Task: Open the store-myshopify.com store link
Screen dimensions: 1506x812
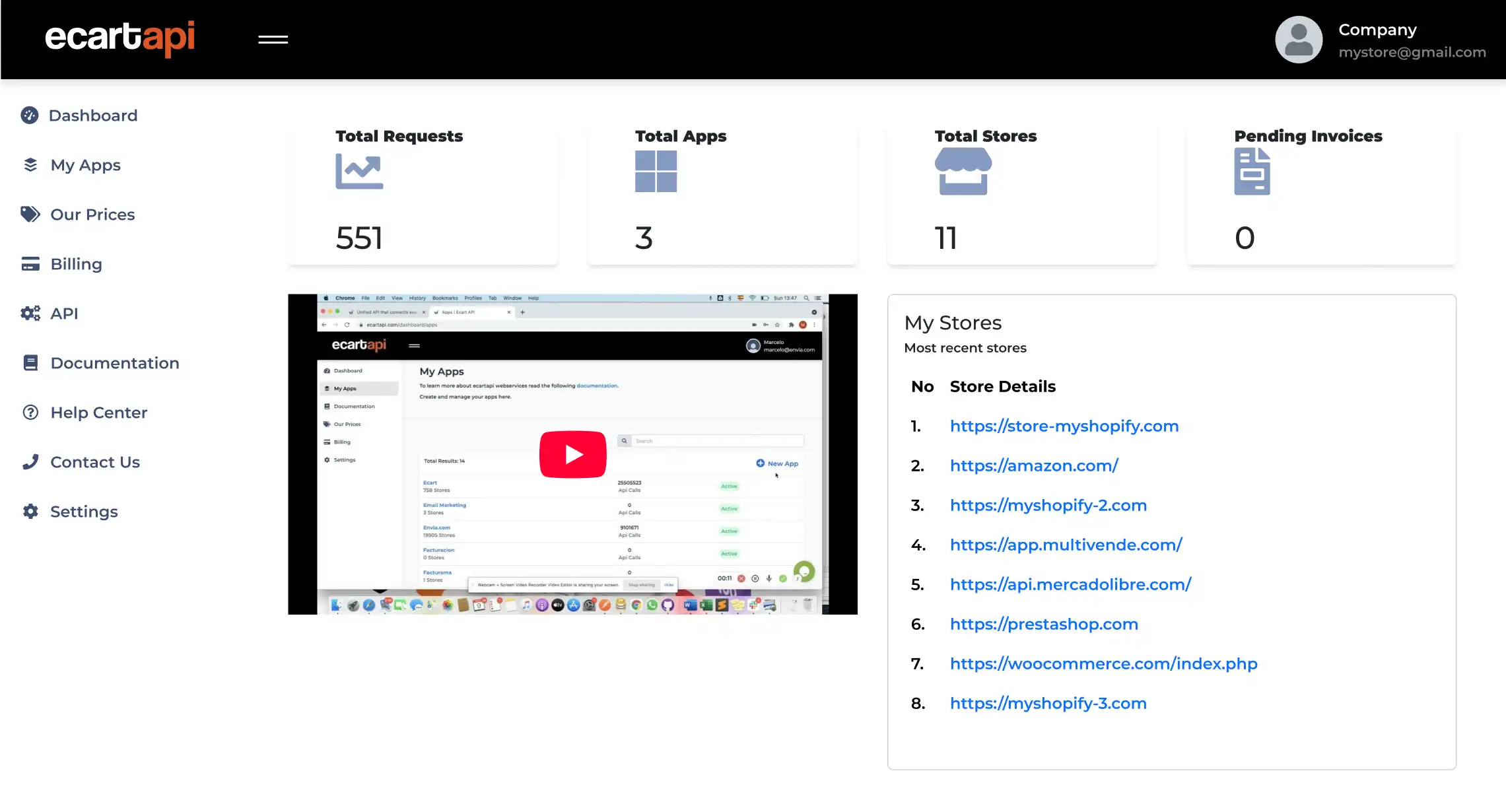Action: [x=1064, y=426]
